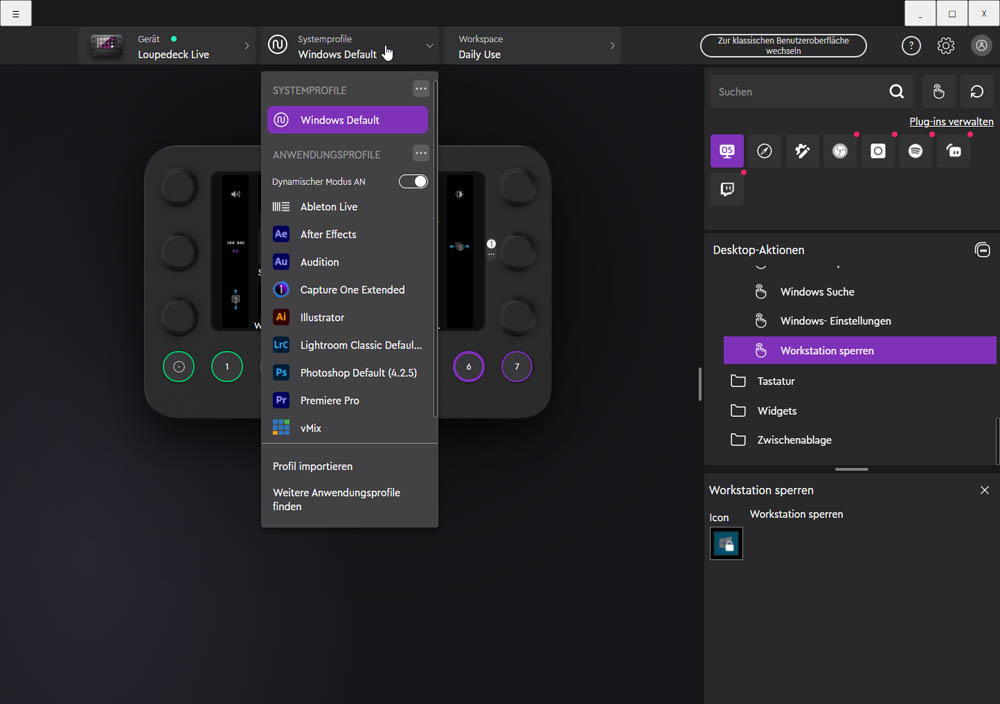Open the Streamlabs plugin icon
This screenshot has height=704, width=1000.
[x=953, y=151]
